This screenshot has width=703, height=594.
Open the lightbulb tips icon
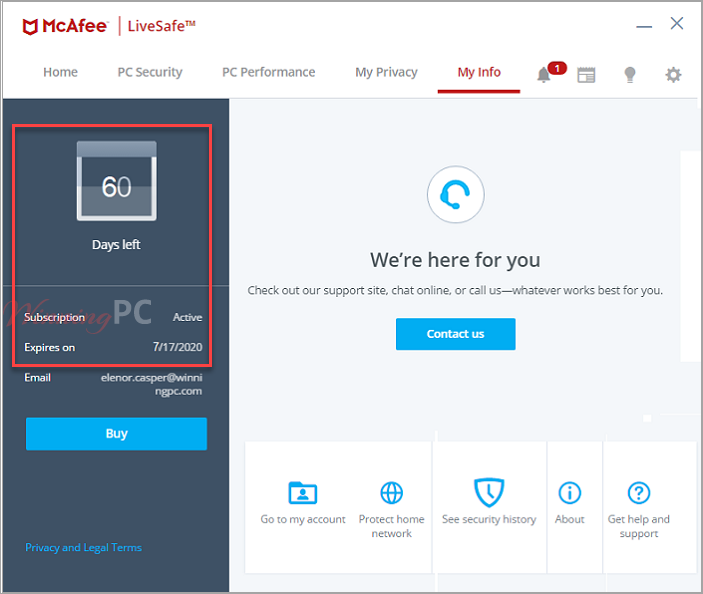coord(630,75)
